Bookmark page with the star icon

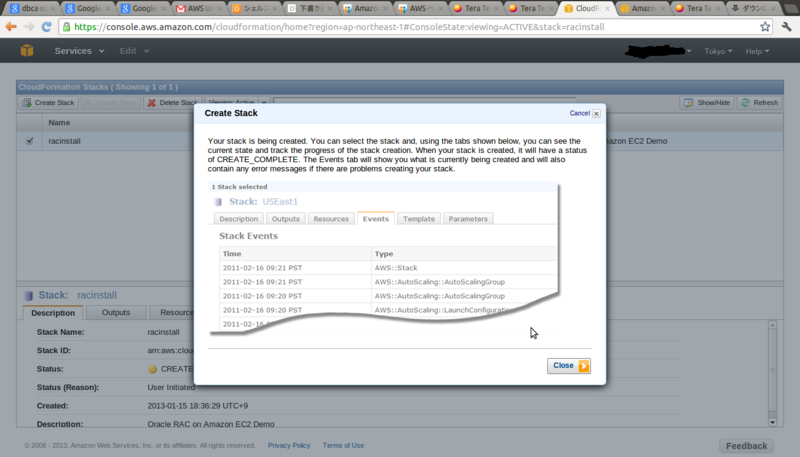point(765,27)
